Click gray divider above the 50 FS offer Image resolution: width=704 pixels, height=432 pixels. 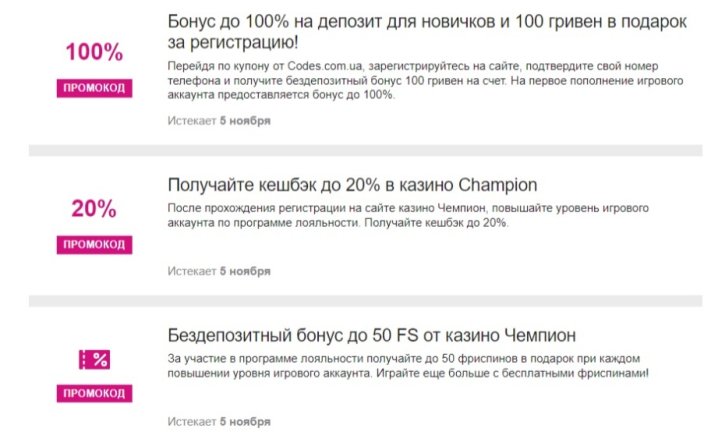pos(365,301)
